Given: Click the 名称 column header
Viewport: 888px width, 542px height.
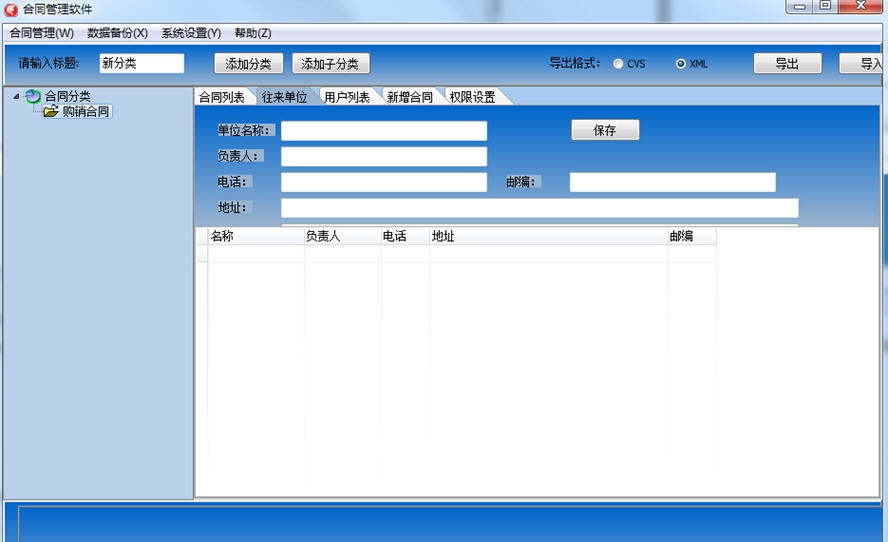Looking at the screenshot, I should 256,236.
